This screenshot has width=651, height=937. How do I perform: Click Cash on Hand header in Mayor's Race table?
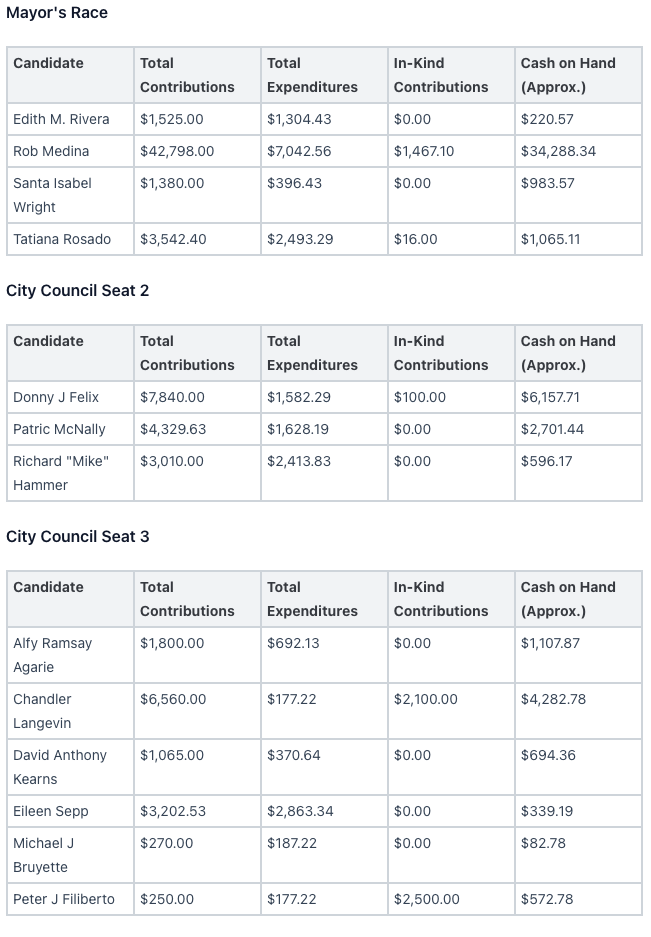(x=568, y=75)
